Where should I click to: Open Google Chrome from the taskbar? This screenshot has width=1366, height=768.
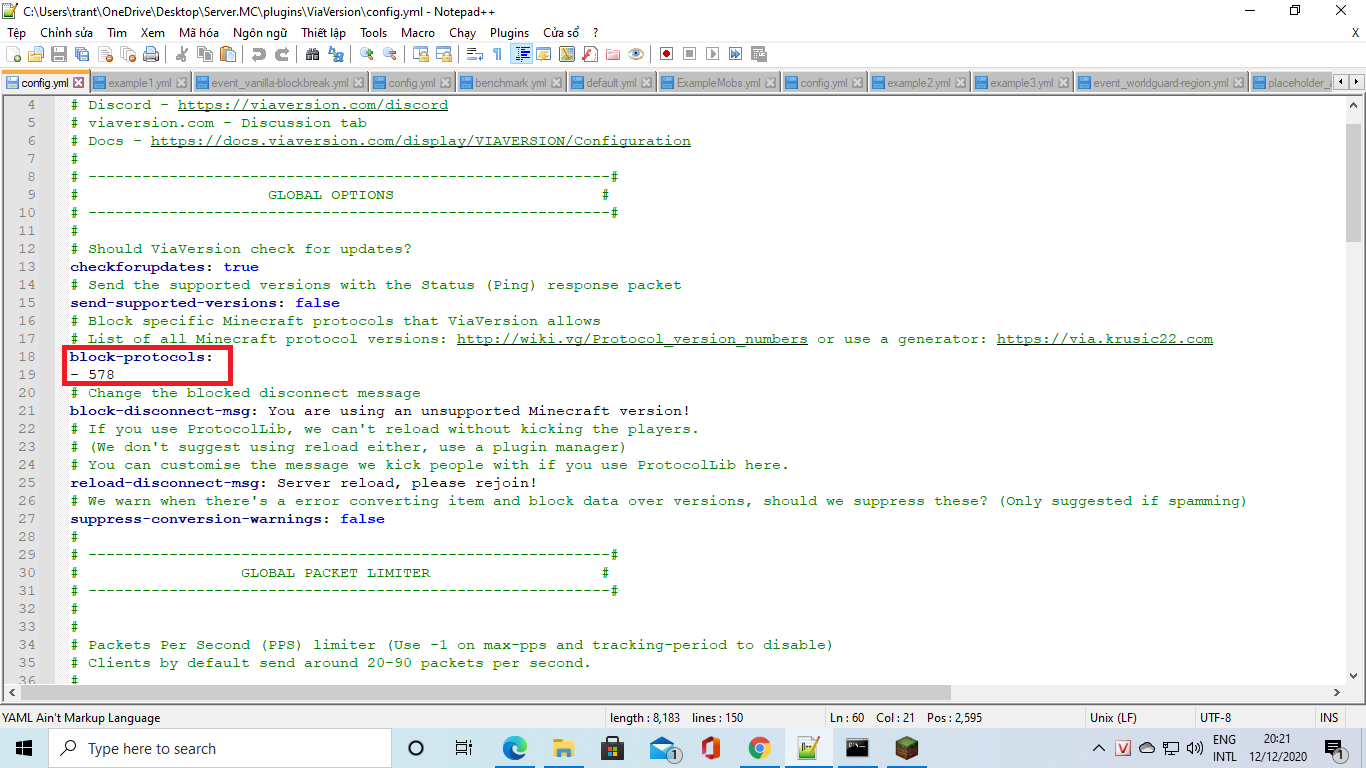coord(760,748)
